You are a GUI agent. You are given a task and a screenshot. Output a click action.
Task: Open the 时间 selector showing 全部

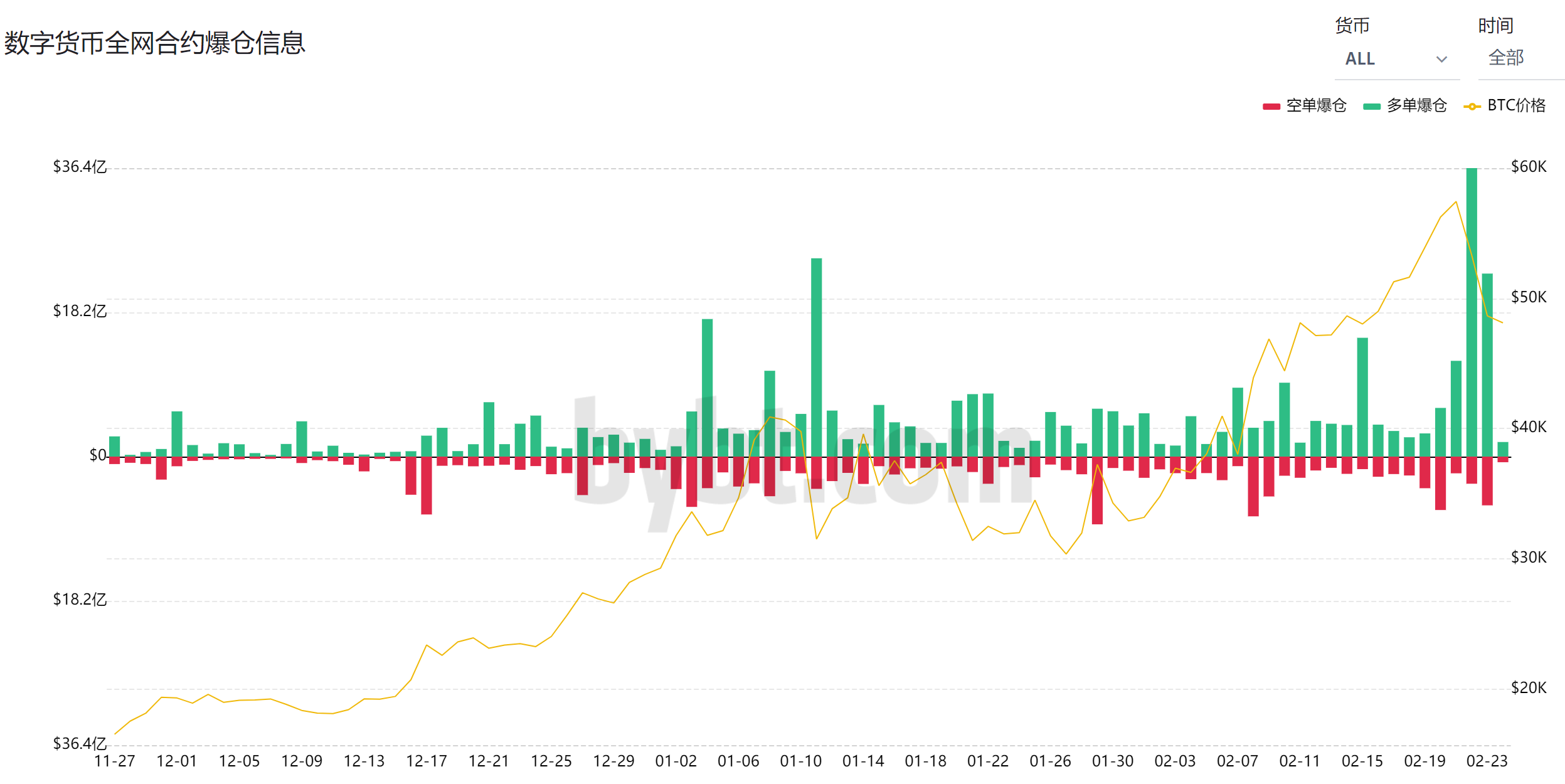pos(1506,58)
